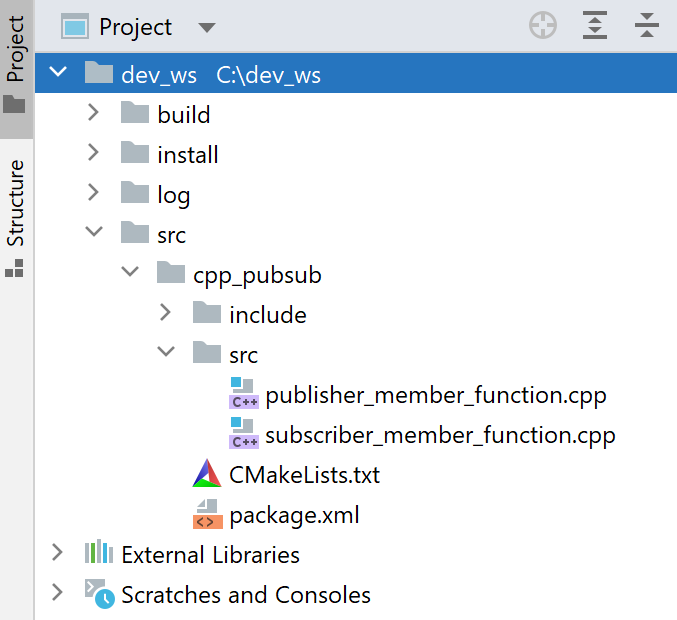Click the locate opened file crosshair icon
677x620 pixels.
click(x=543, y=27)
